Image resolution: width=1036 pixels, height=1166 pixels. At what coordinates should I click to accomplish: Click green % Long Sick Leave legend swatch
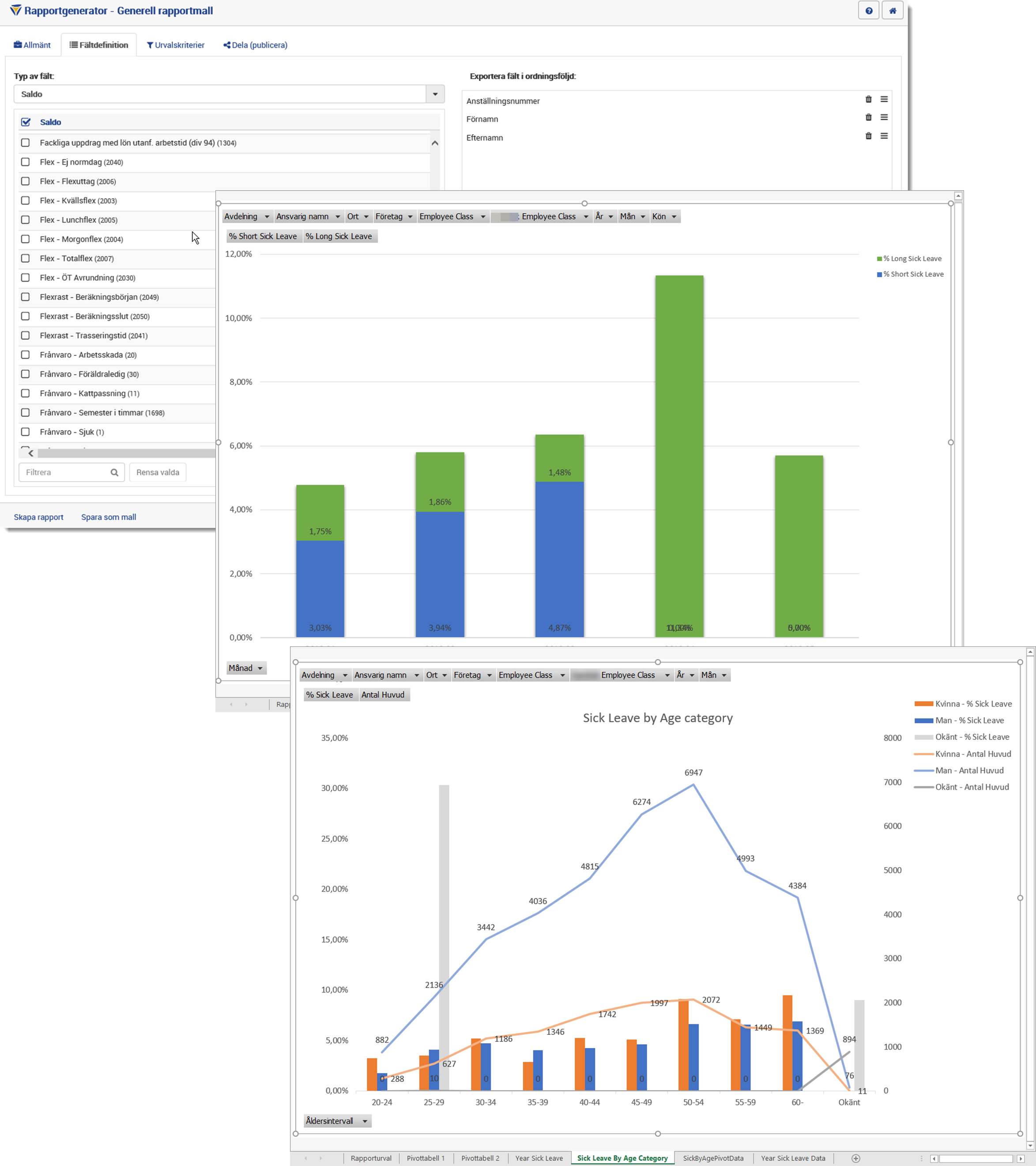pyautogui.click(x=879, y=259)
